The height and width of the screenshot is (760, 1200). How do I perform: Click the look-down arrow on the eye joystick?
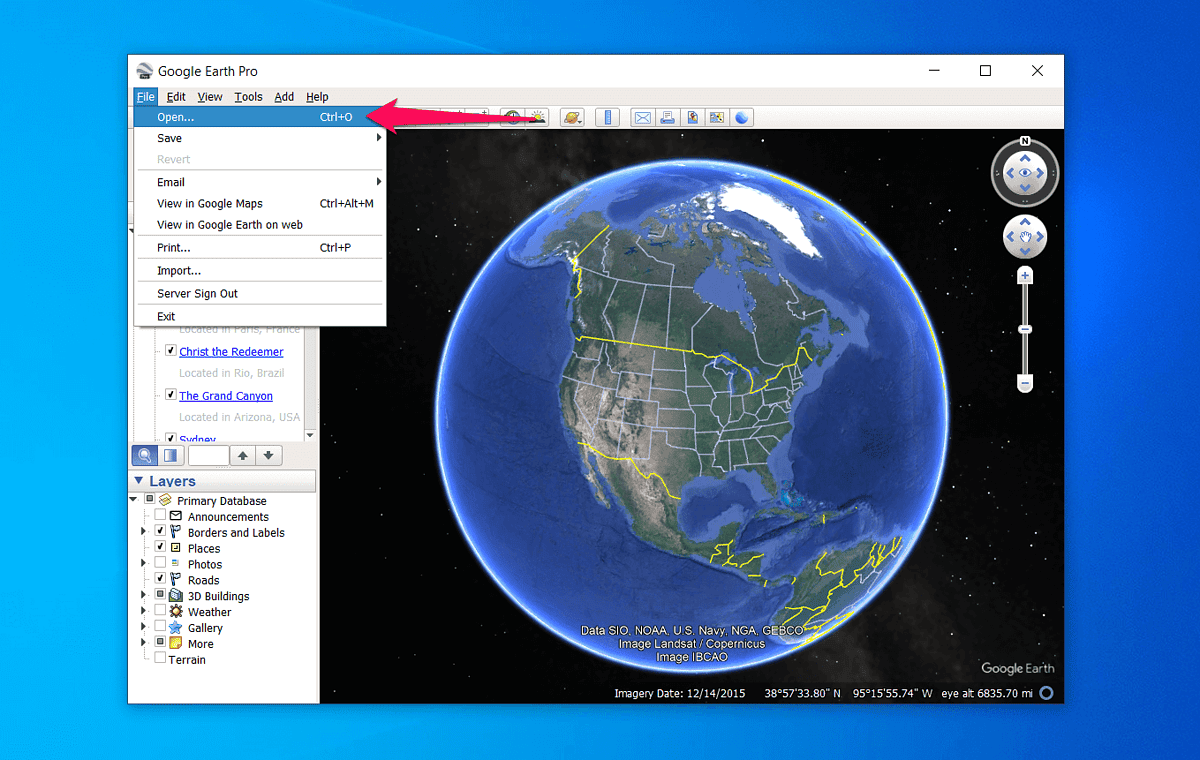coord(1025,188)
